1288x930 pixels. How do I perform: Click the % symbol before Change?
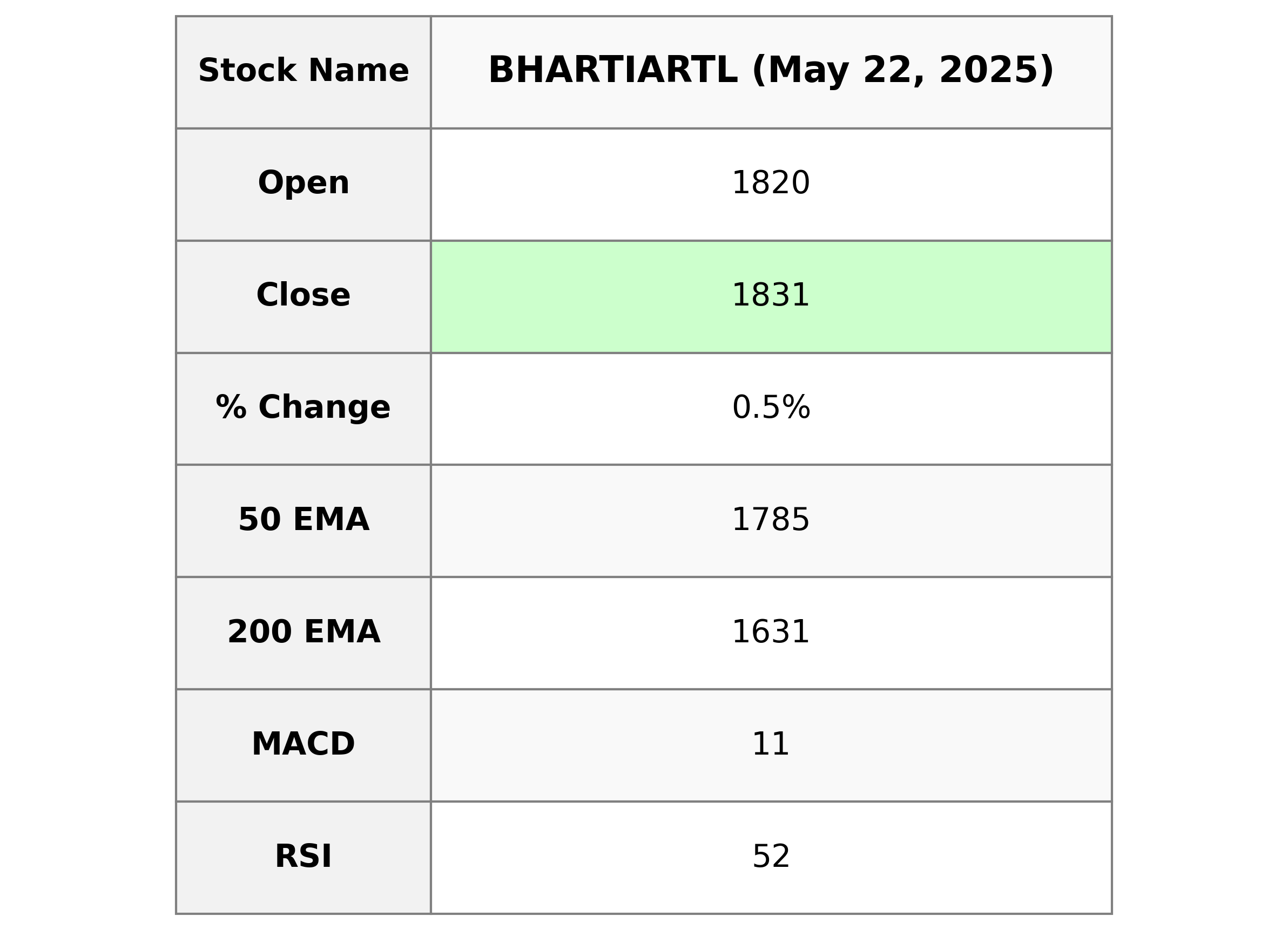[x=231, y=408]
